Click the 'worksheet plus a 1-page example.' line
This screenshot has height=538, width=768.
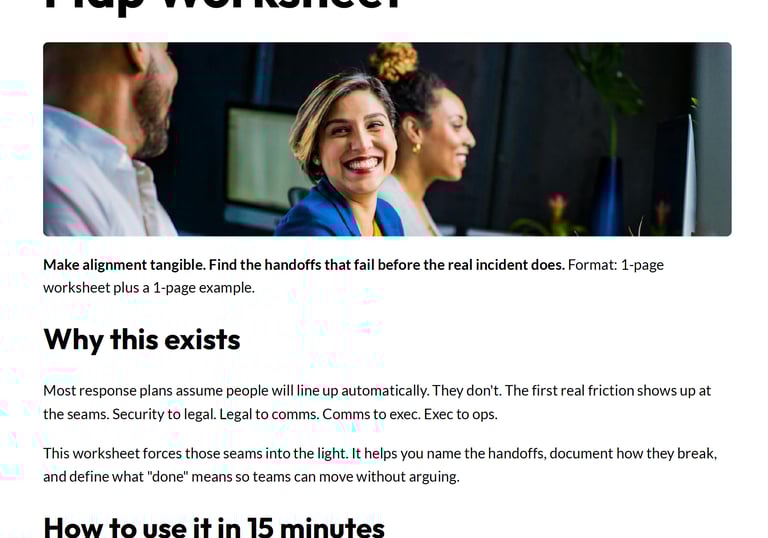click(x=149, y=288)
